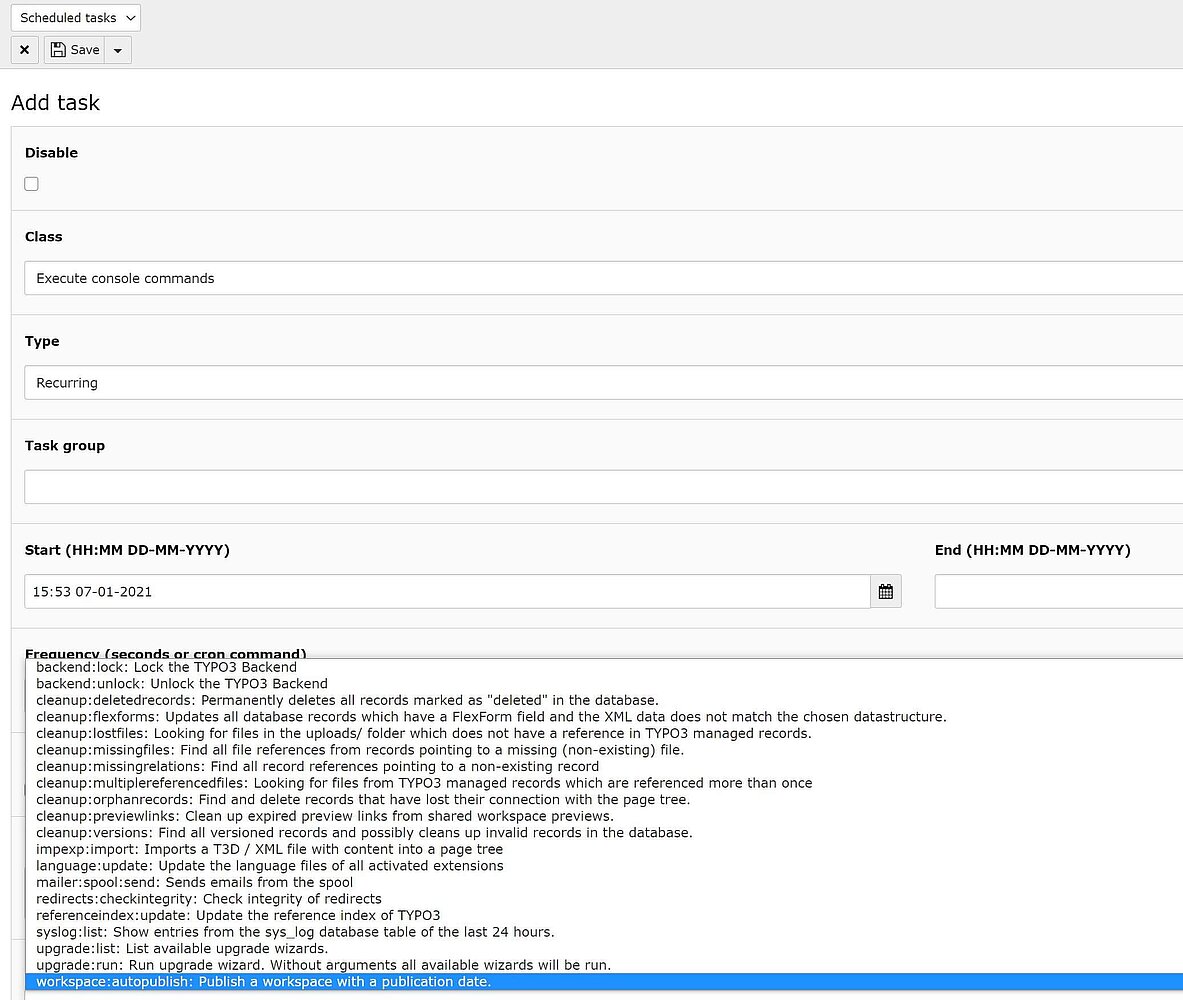Image resolution: width=1183 pixels, height=1000 pixels.
Task: Pick the referenceindex:update option
Action: coord(237,915)
